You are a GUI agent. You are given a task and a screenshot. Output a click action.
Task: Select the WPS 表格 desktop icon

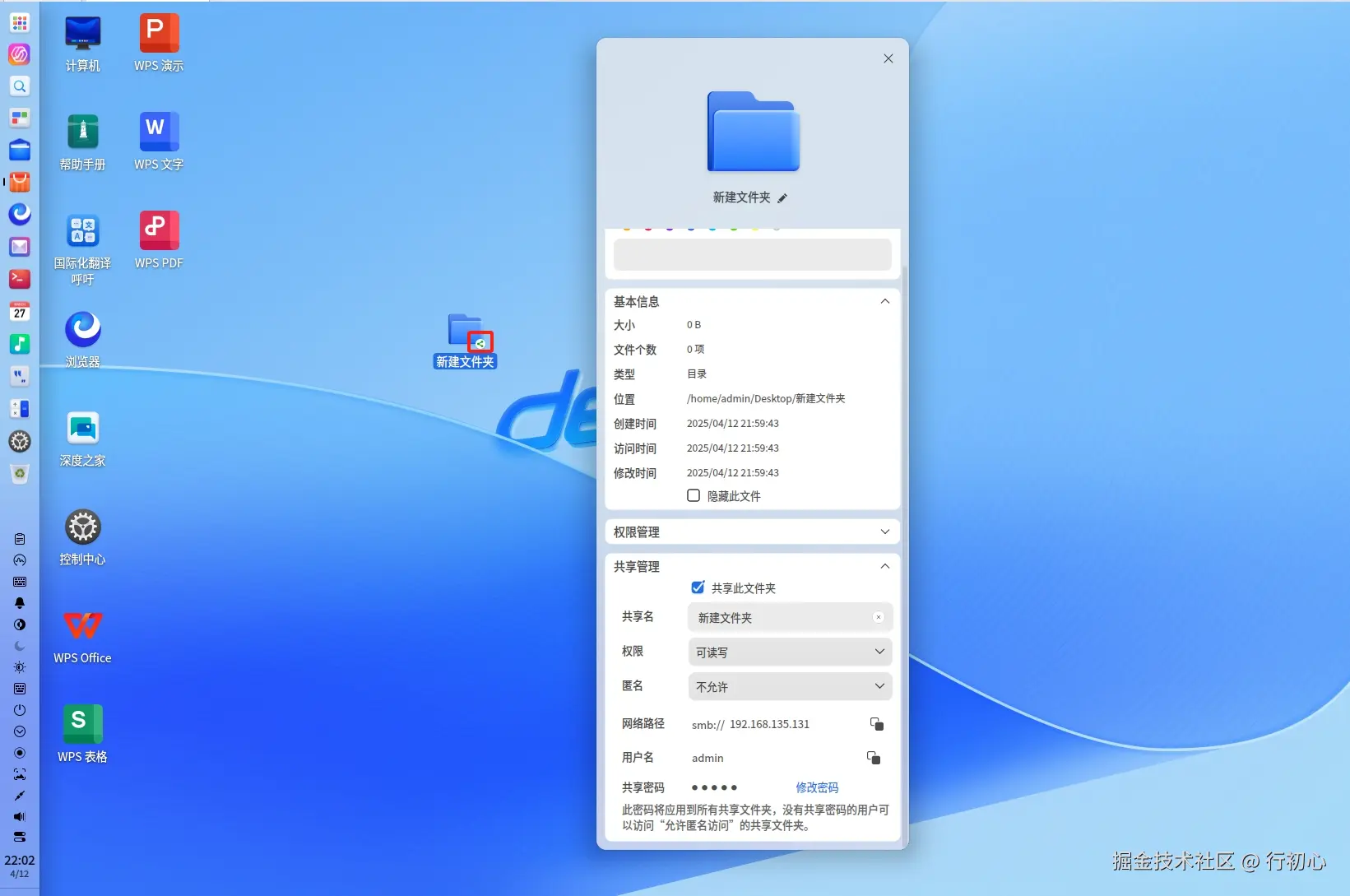pyautogui.click(x=83, y=735)
